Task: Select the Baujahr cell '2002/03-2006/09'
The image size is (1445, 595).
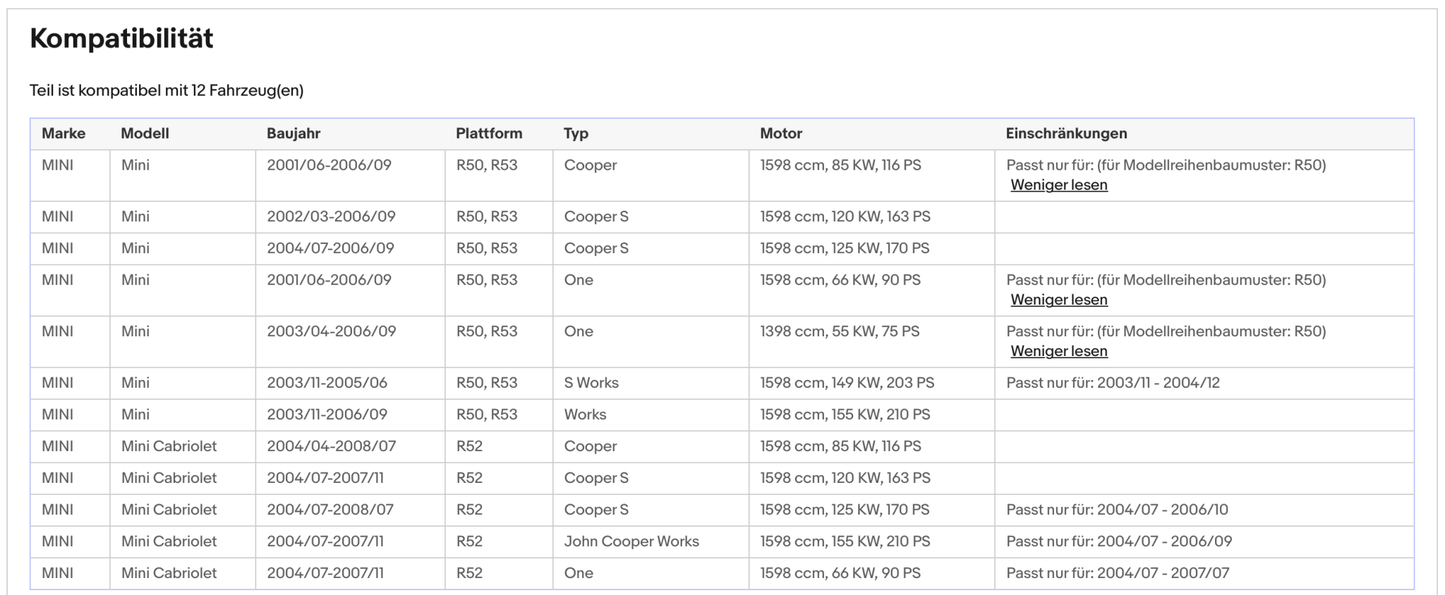Action: 331,217
